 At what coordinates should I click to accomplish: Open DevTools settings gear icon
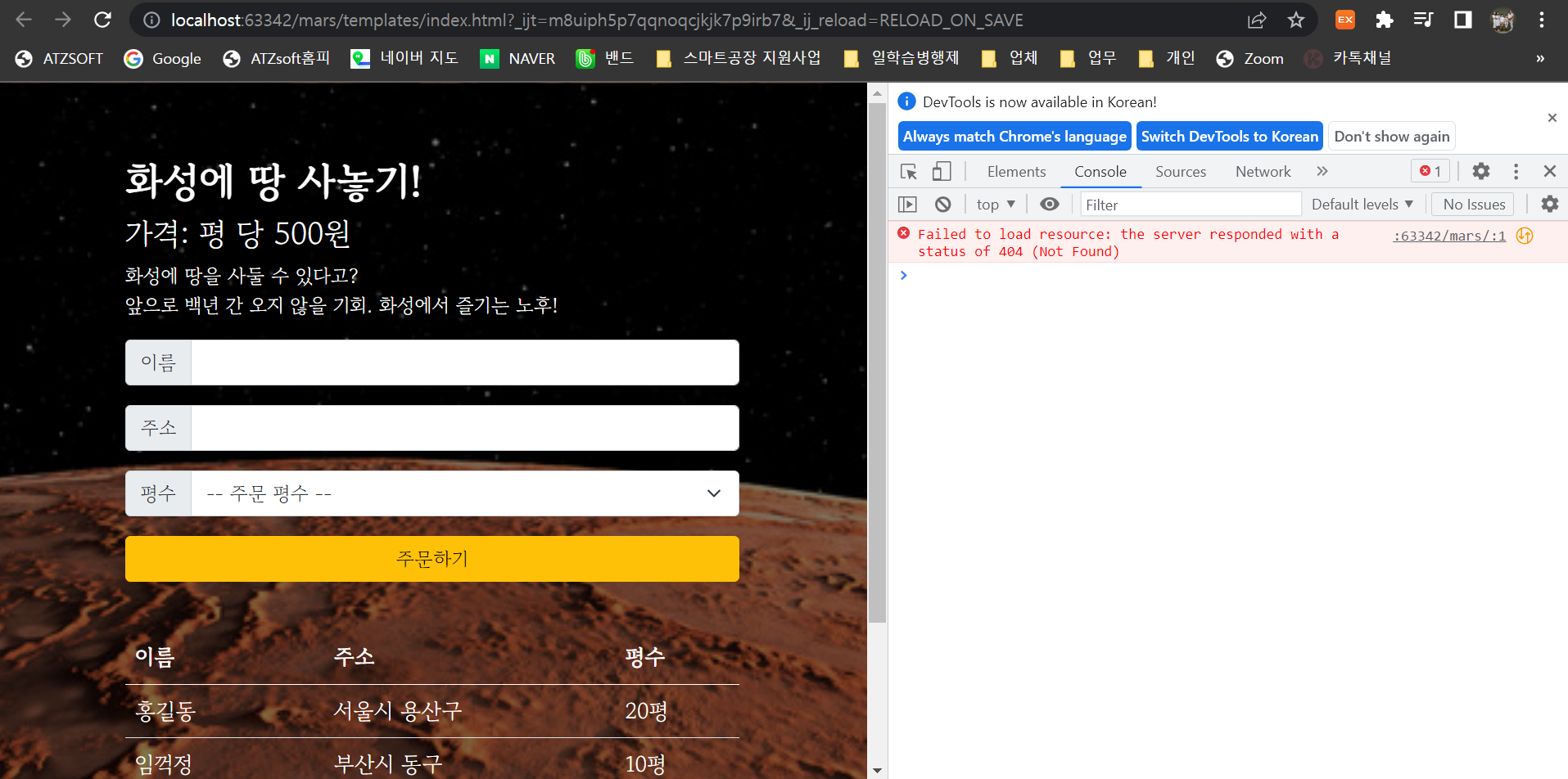click(1481, 171)
